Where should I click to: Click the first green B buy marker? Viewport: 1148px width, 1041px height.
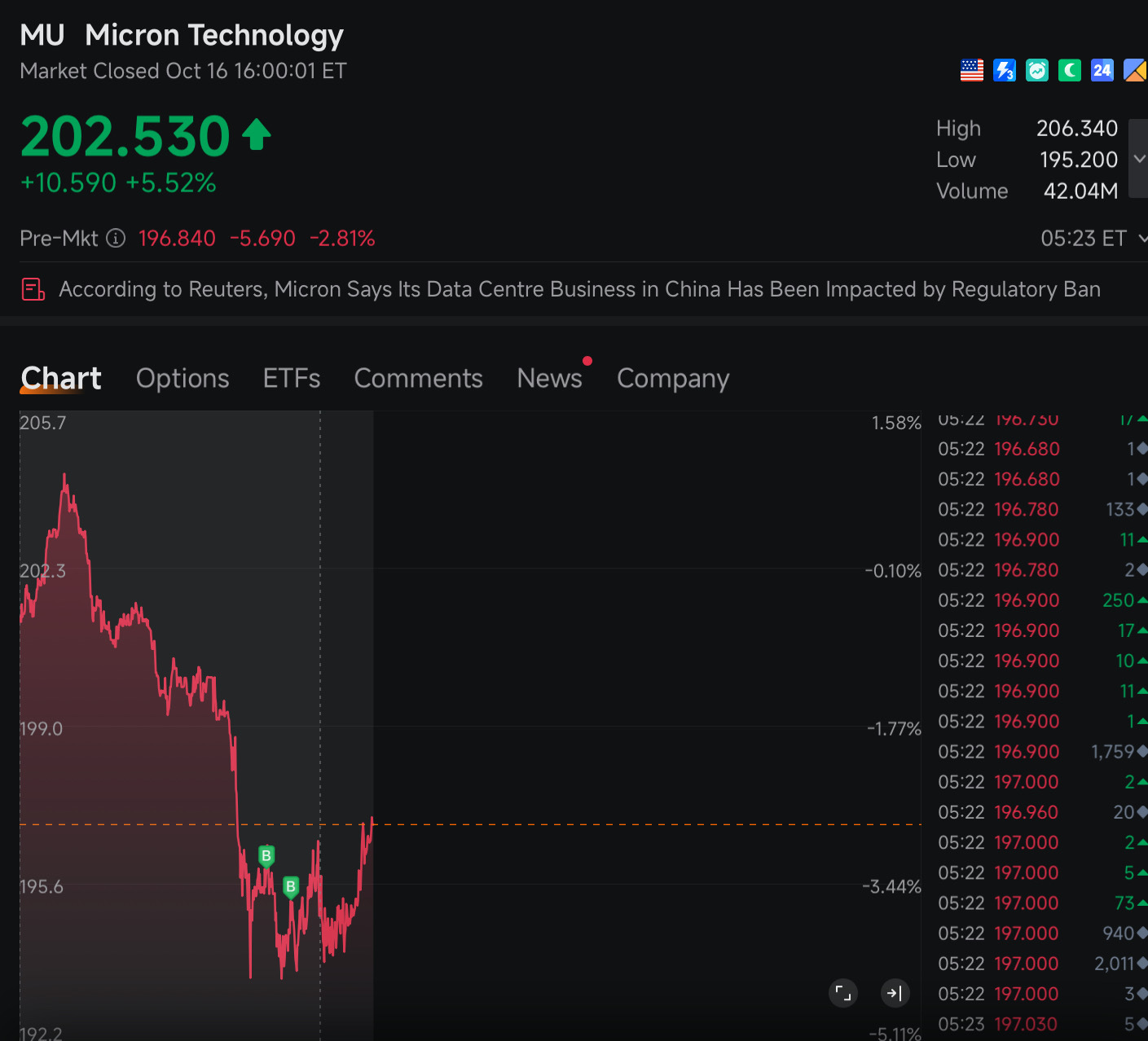[x=266, y=856]
